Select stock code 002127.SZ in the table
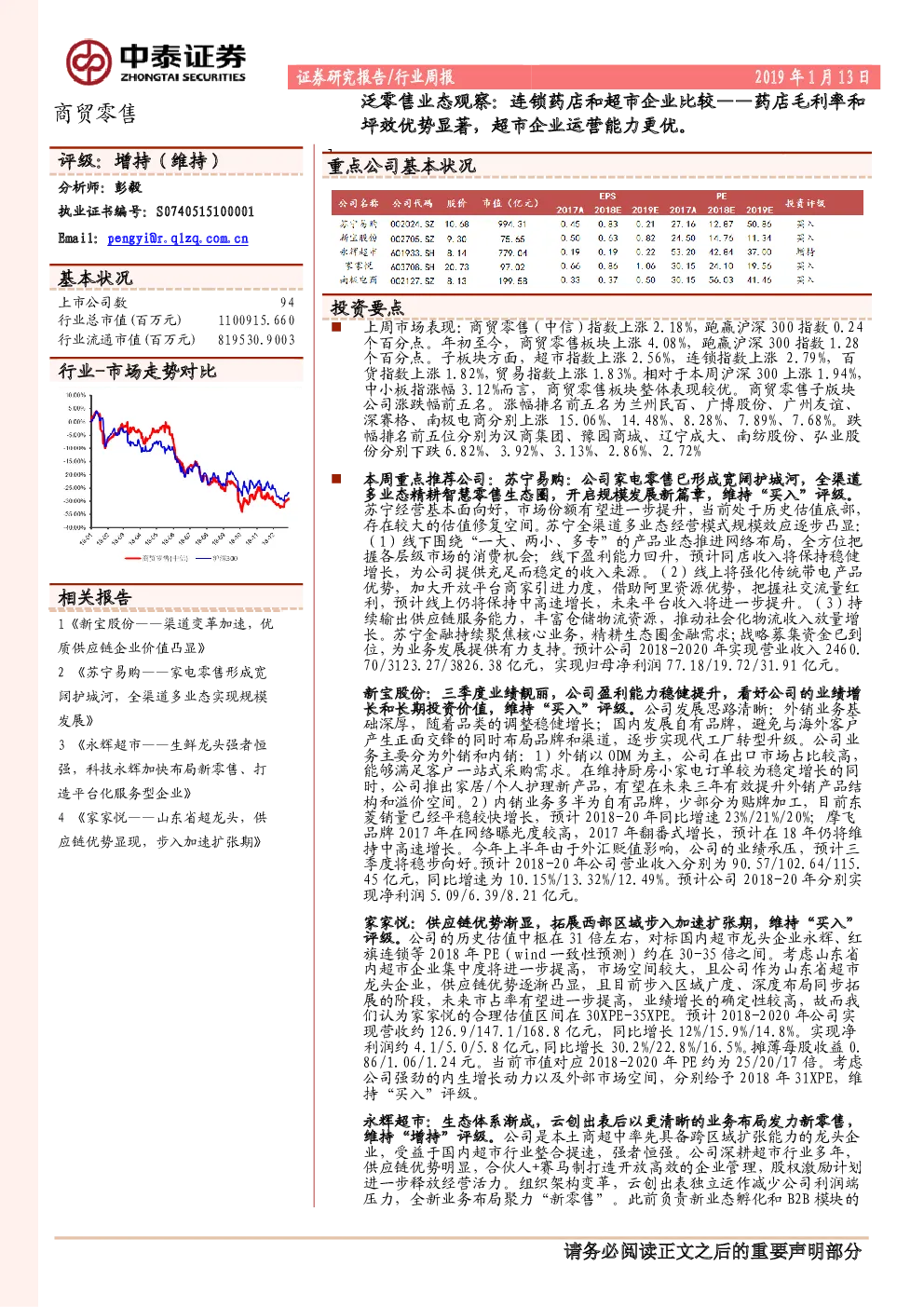 413,279
